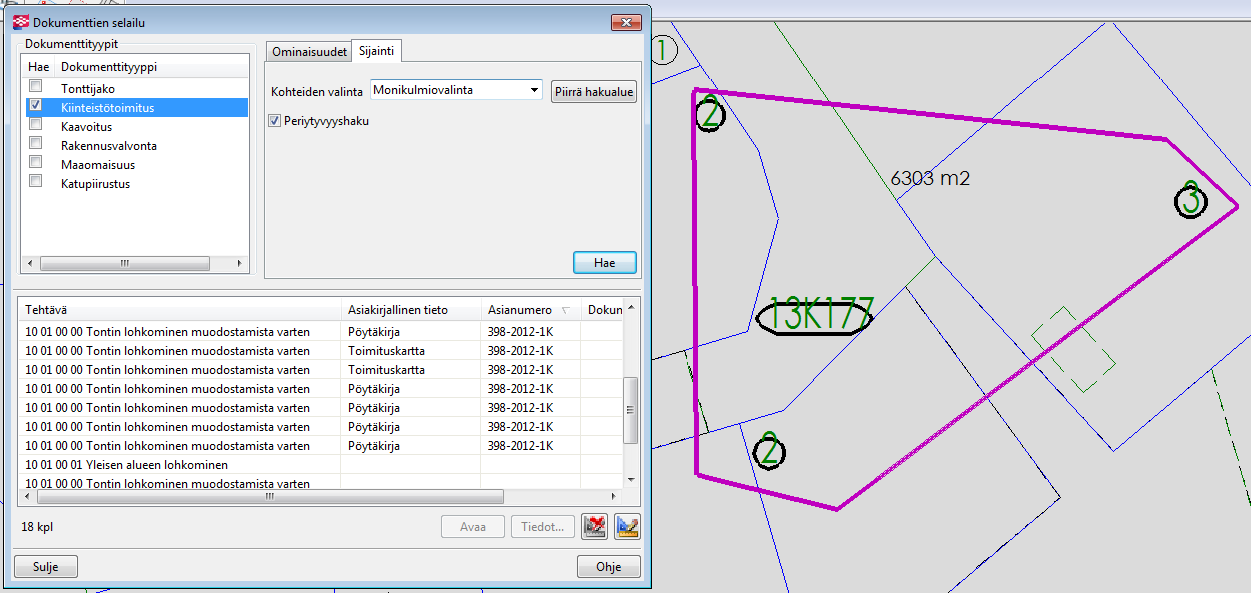Select the Rakennusvalvonta row label
Image resolution: width=1251 pixels, height=593 pixels.
pos(108,145)
